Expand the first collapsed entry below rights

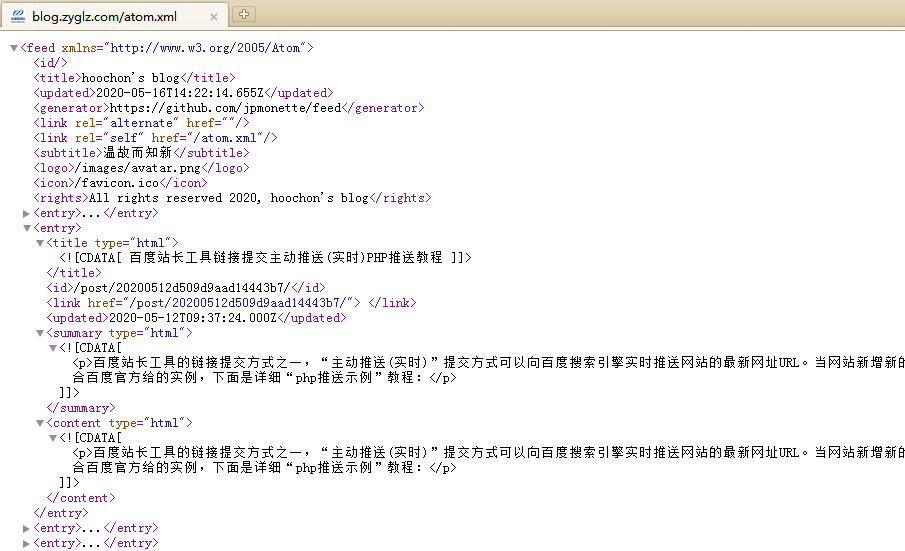27,213
